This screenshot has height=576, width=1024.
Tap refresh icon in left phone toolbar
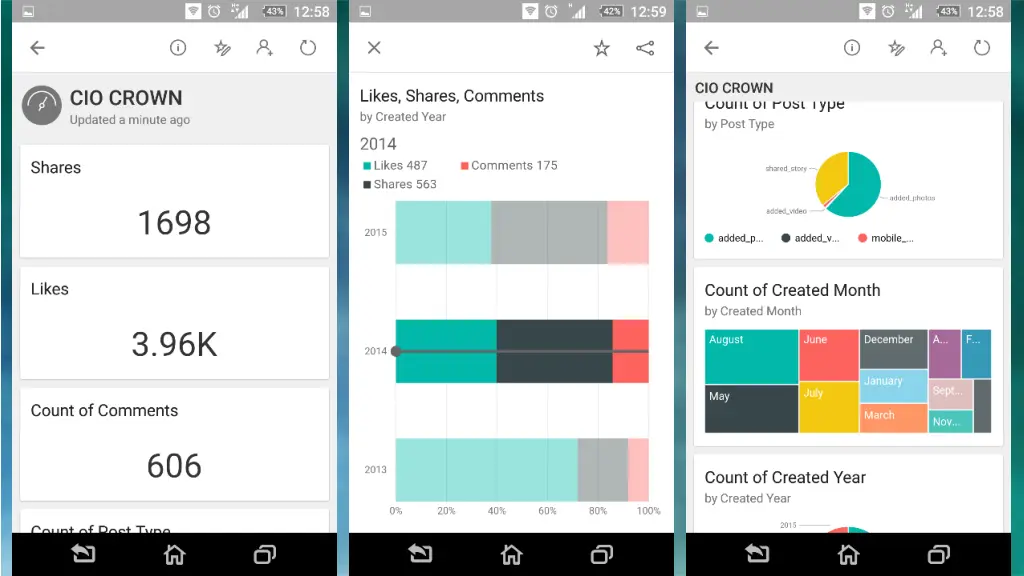click(x=308, y=48)
